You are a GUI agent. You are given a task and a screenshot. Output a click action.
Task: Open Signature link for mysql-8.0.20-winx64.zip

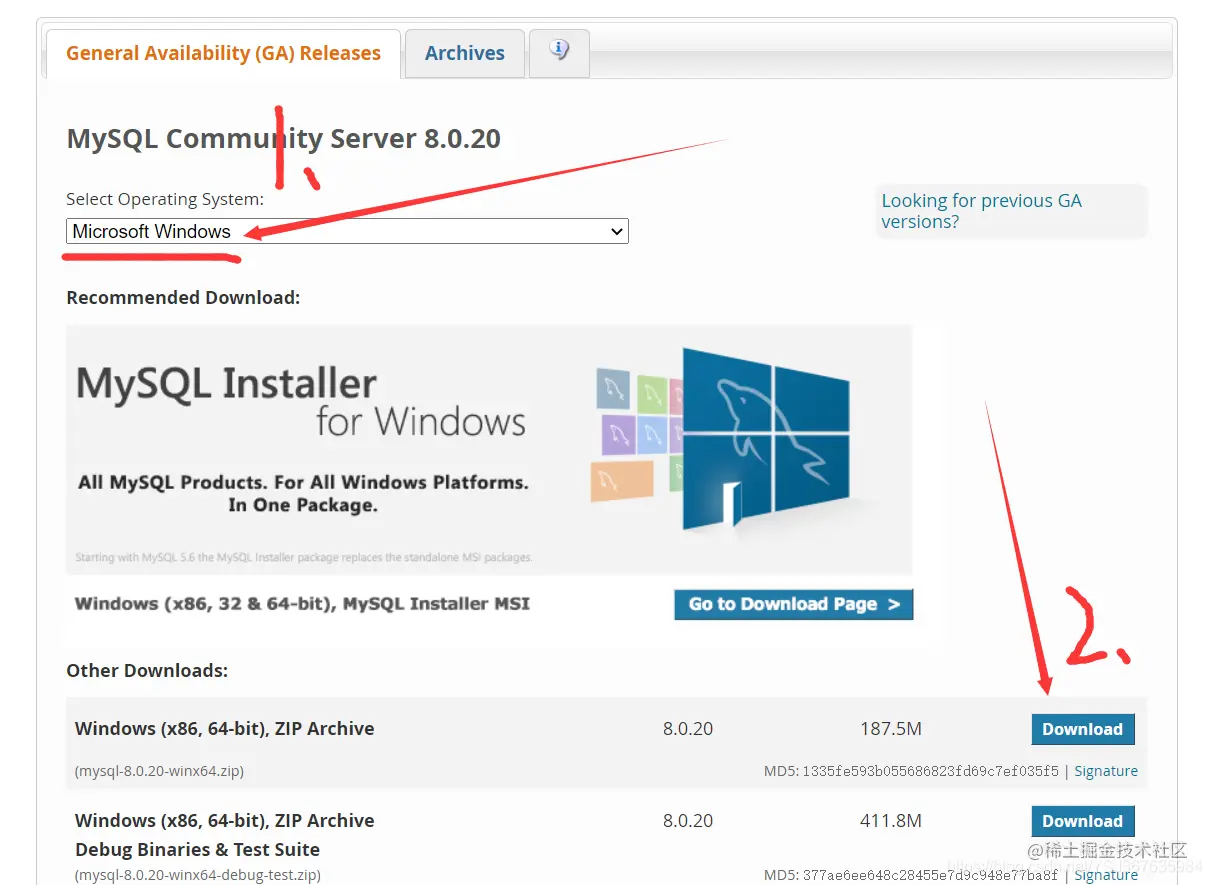point(1106,771)
